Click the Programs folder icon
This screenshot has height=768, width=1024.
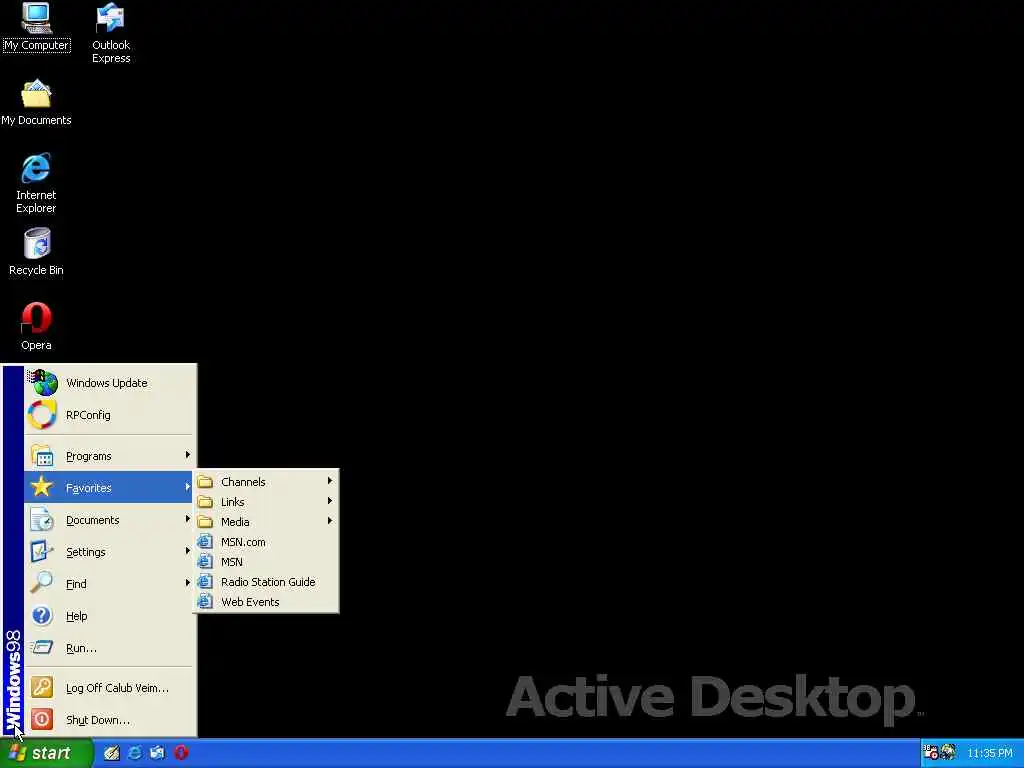point(42,456)
